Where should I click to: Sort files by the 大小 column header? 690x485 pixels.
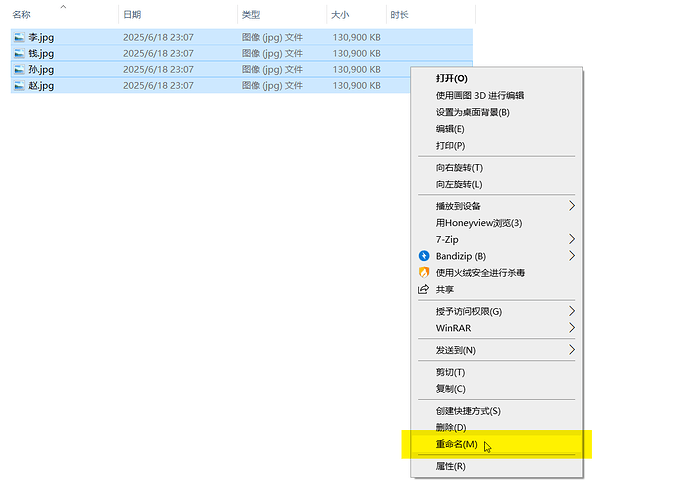coord(340,15)
